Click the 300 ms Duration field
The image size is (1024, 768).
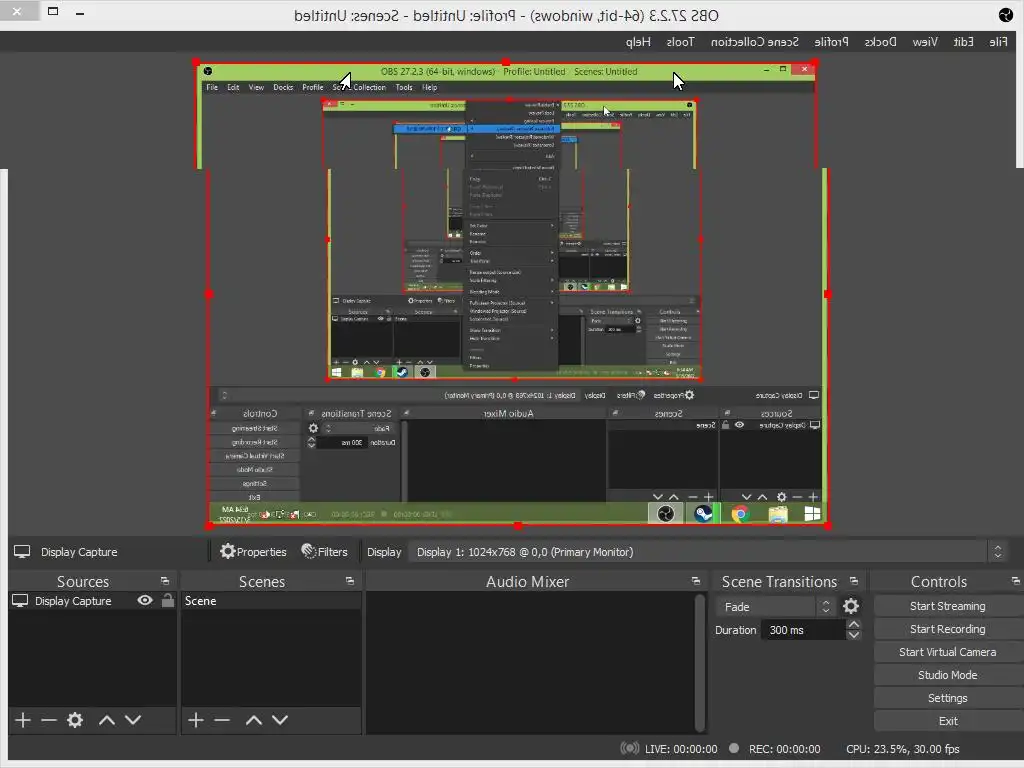click(x=803, y=630)
